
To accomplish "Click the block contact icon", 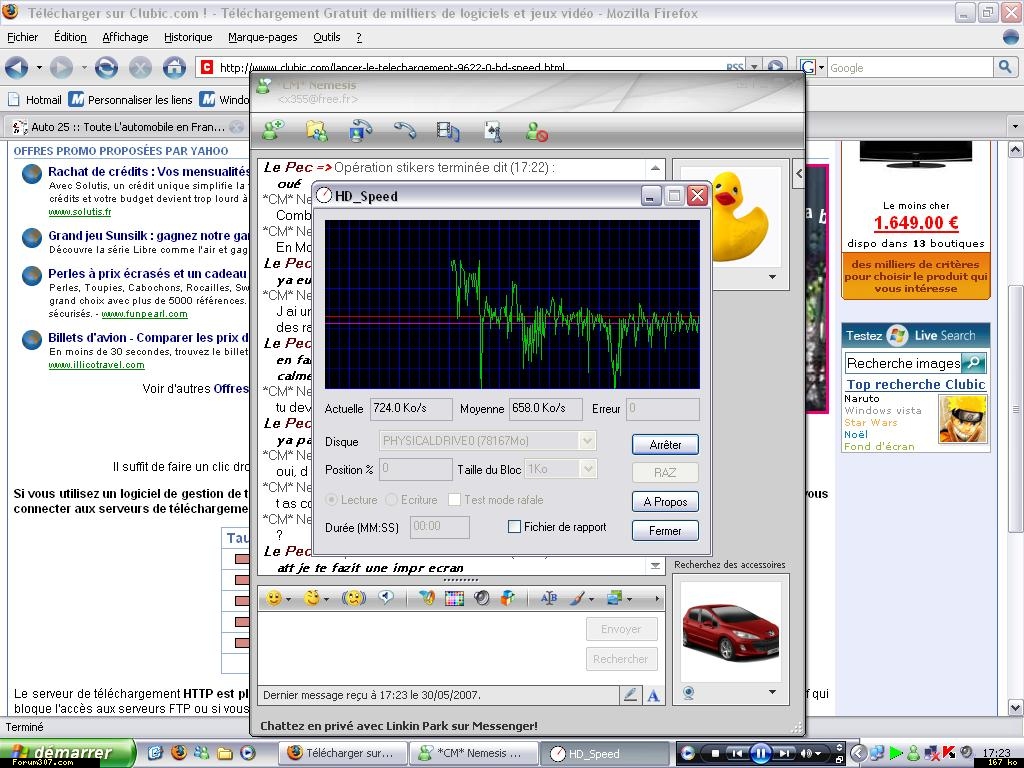I will (x=537, y=131).
